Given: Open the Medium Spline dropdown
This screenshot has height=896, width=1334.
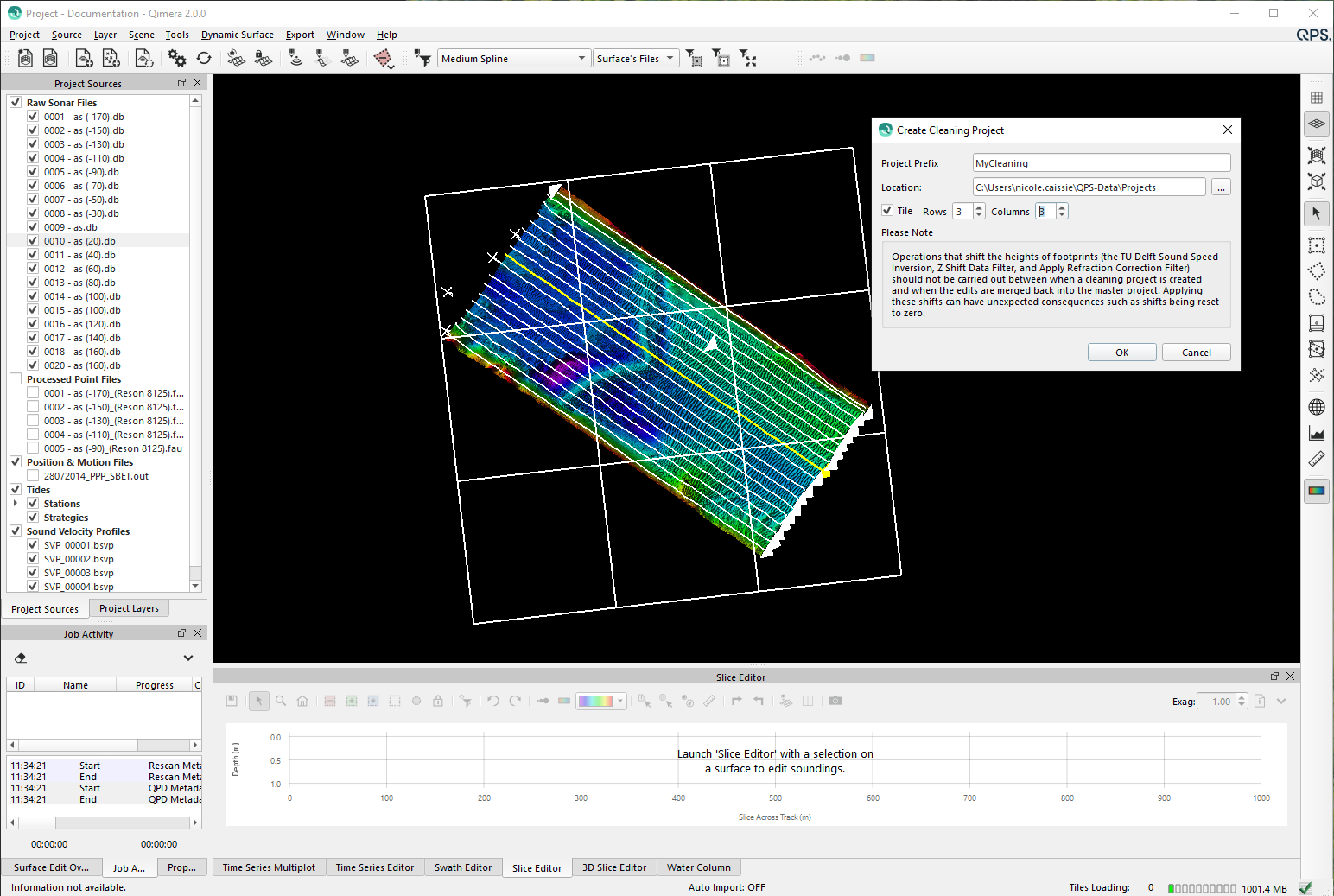Looking at the screenshot, I should click(513, 59).
